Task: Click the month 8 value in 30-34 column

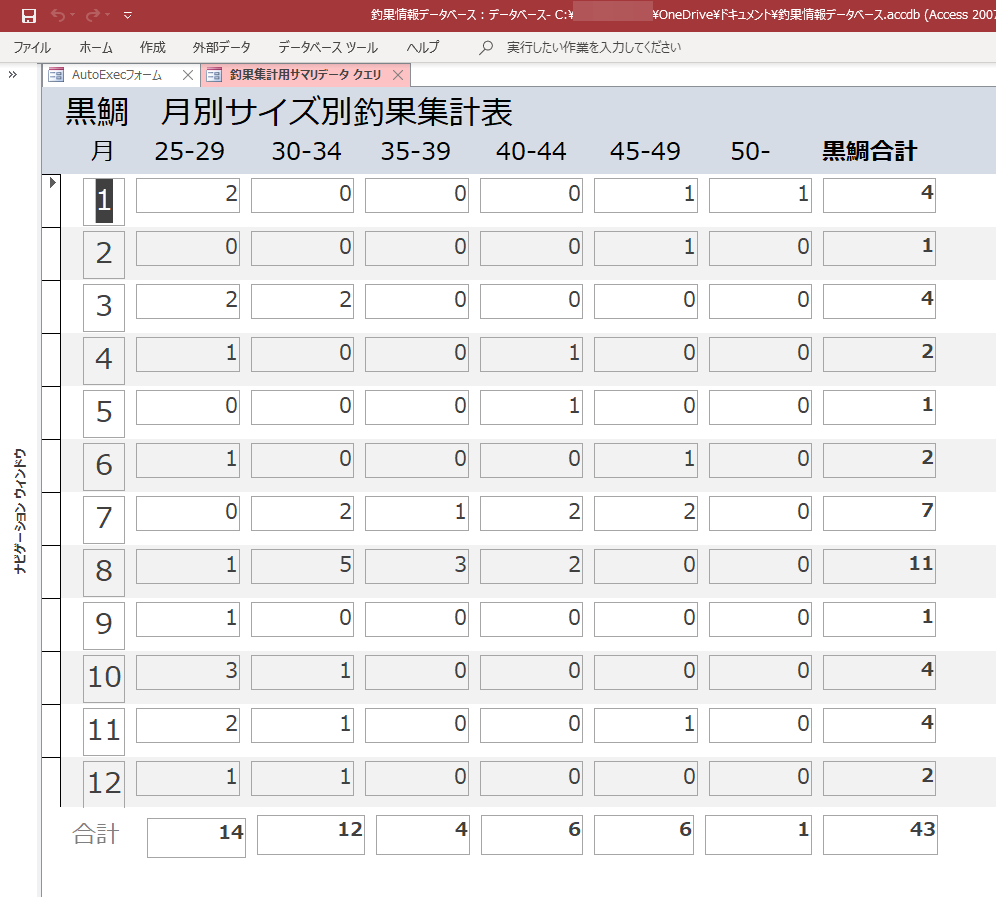Action: [x=301, y=565]
